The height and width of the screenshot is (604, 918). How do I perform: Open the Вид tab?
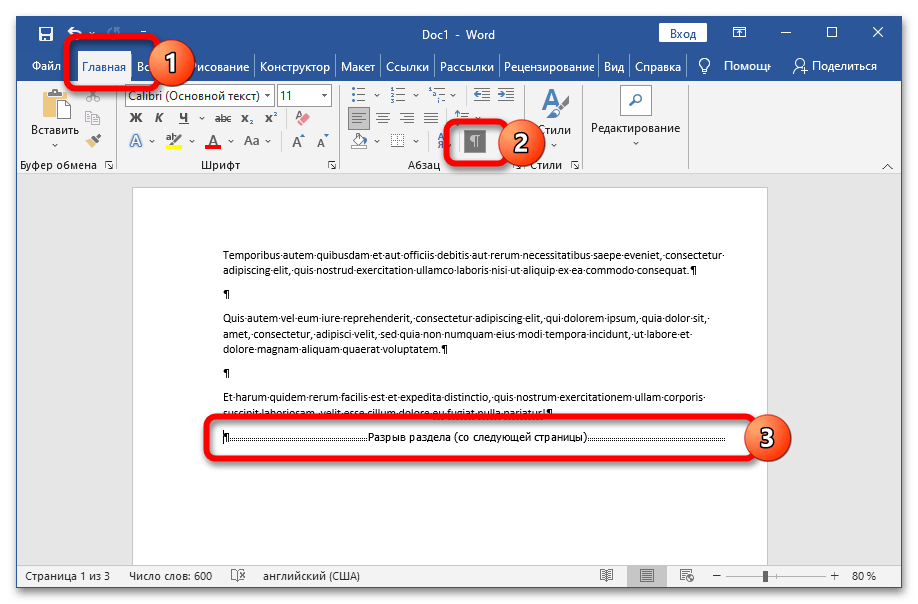pos(614,67)
